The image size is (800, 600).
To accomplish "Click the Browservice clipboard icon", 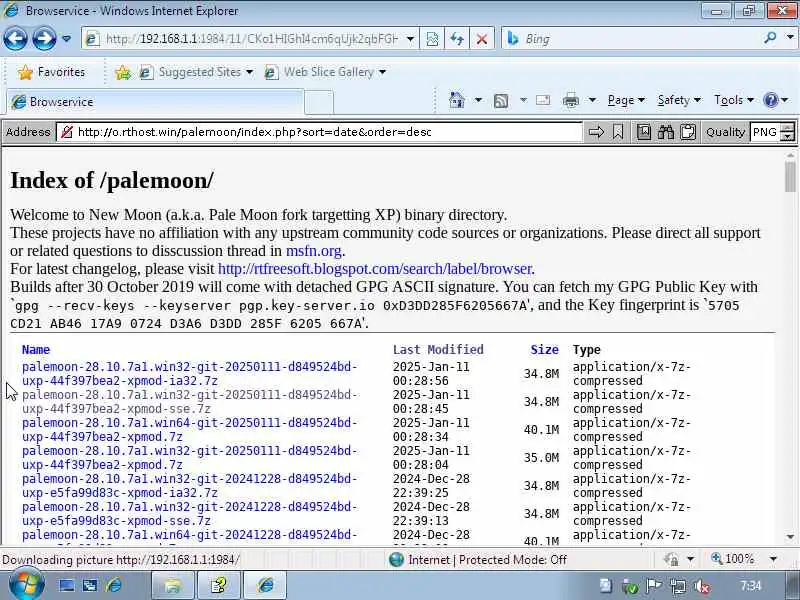I will click(688, 132).
